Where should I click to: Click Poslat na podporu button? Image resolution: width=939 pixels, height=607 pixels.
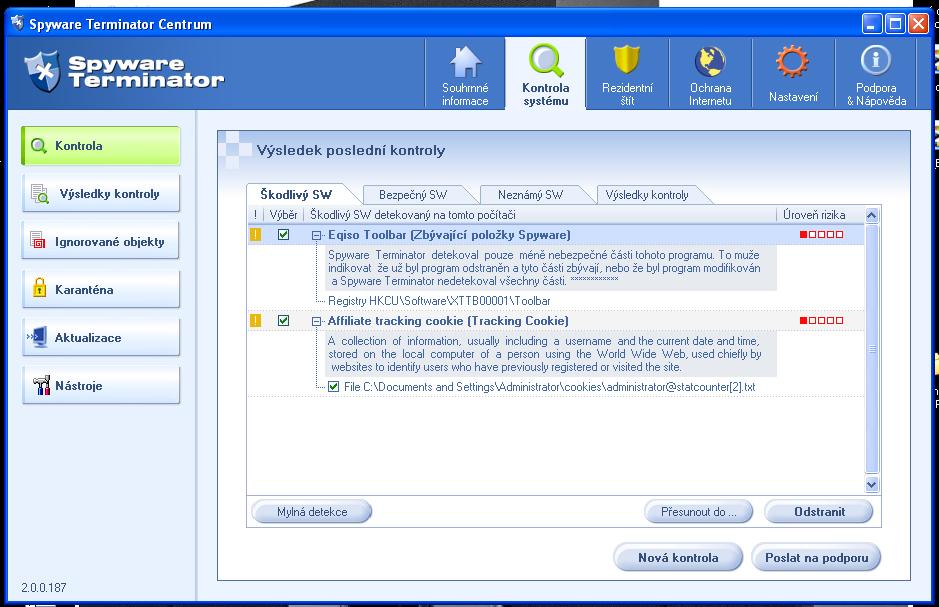click(x=816, y=557)
